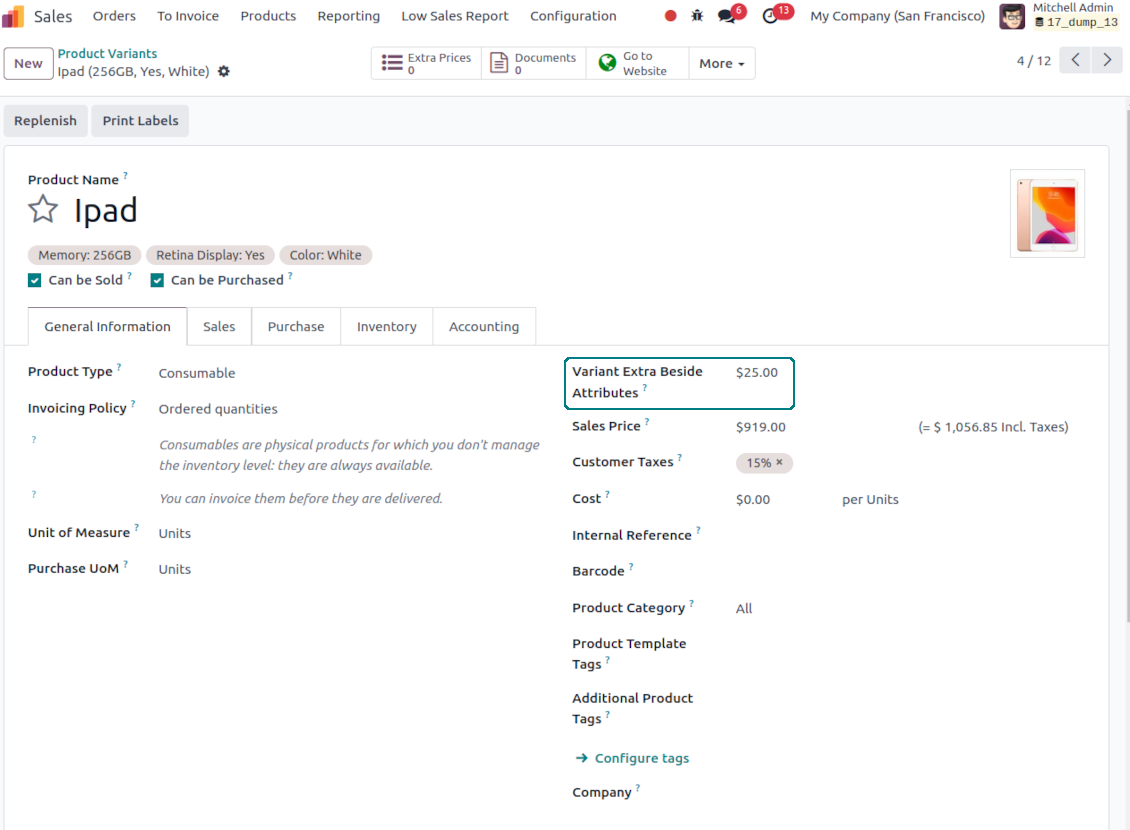The width and height of the screenshot is (1130, 830).
Task: Uncheck Can be Purchased checkbox
Action: [157, 280]
